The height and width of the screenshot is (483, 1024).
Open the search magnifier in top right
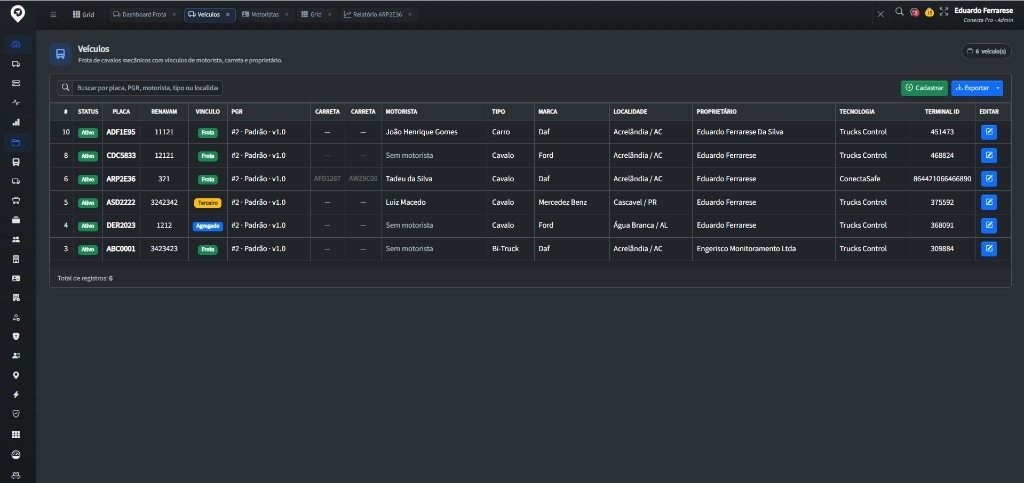click(899, 12)
